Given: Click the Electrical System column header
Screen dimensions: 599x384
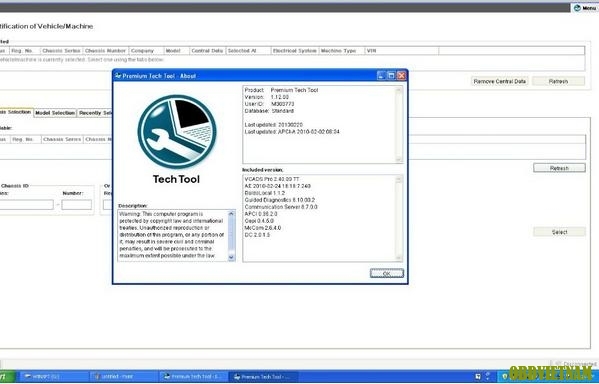Looking at the screenshot, I should click(295, 50).
